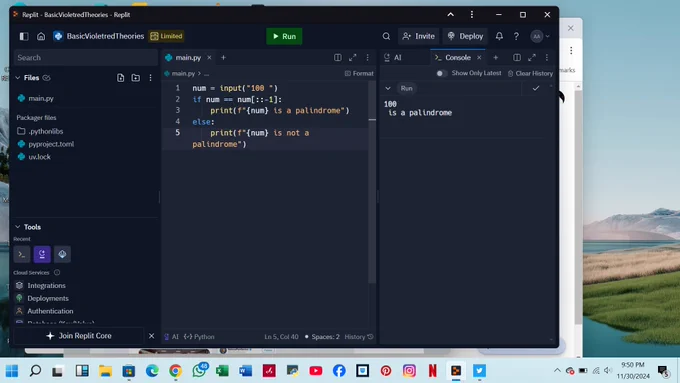Open editor pane three-dot menu
The height and width of the screenshot is (383, 680).
point(367,58)
